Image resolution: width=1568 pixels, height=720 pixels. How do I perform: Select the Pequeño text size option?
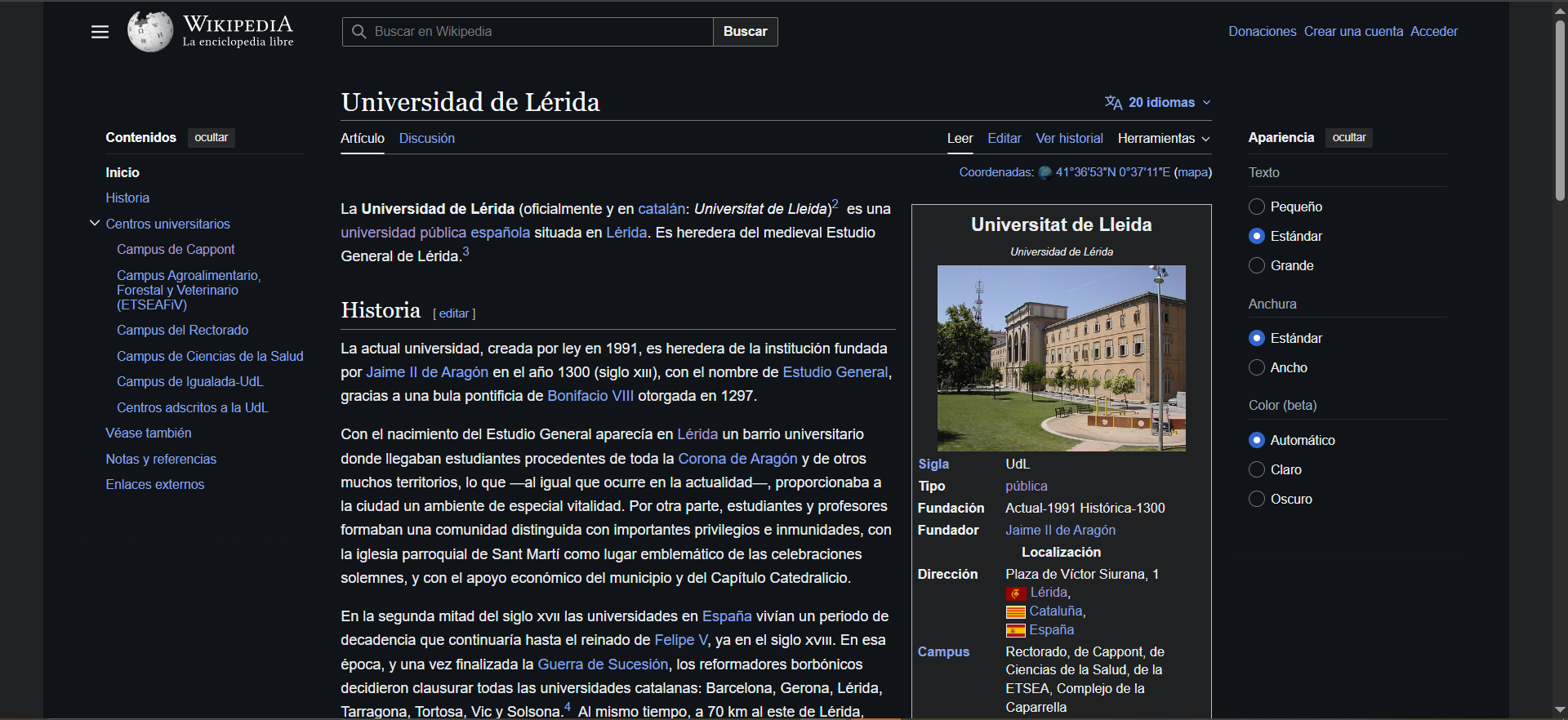[1257, 207]
